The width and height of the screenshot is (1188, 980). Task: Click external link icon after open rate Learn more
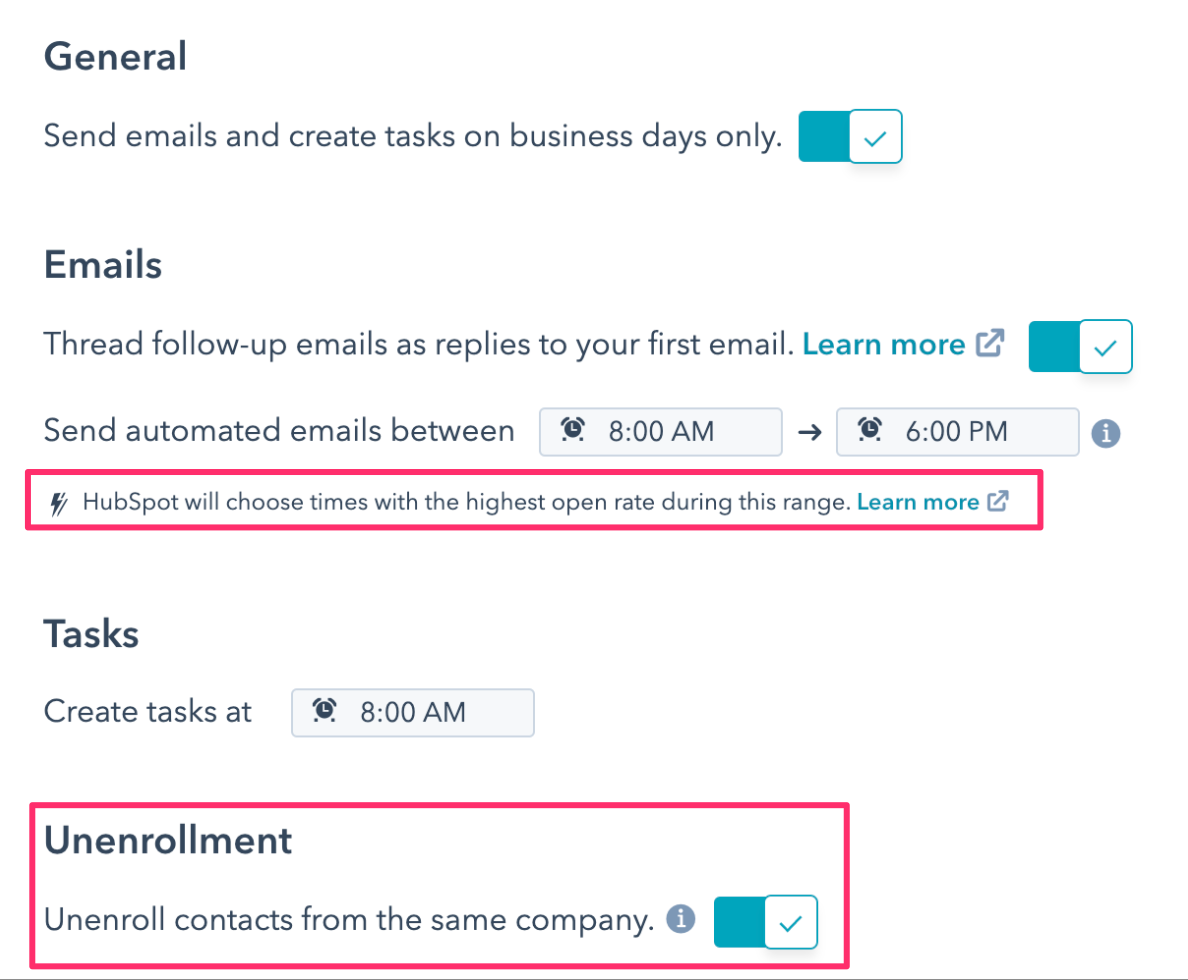coord(997,502)
